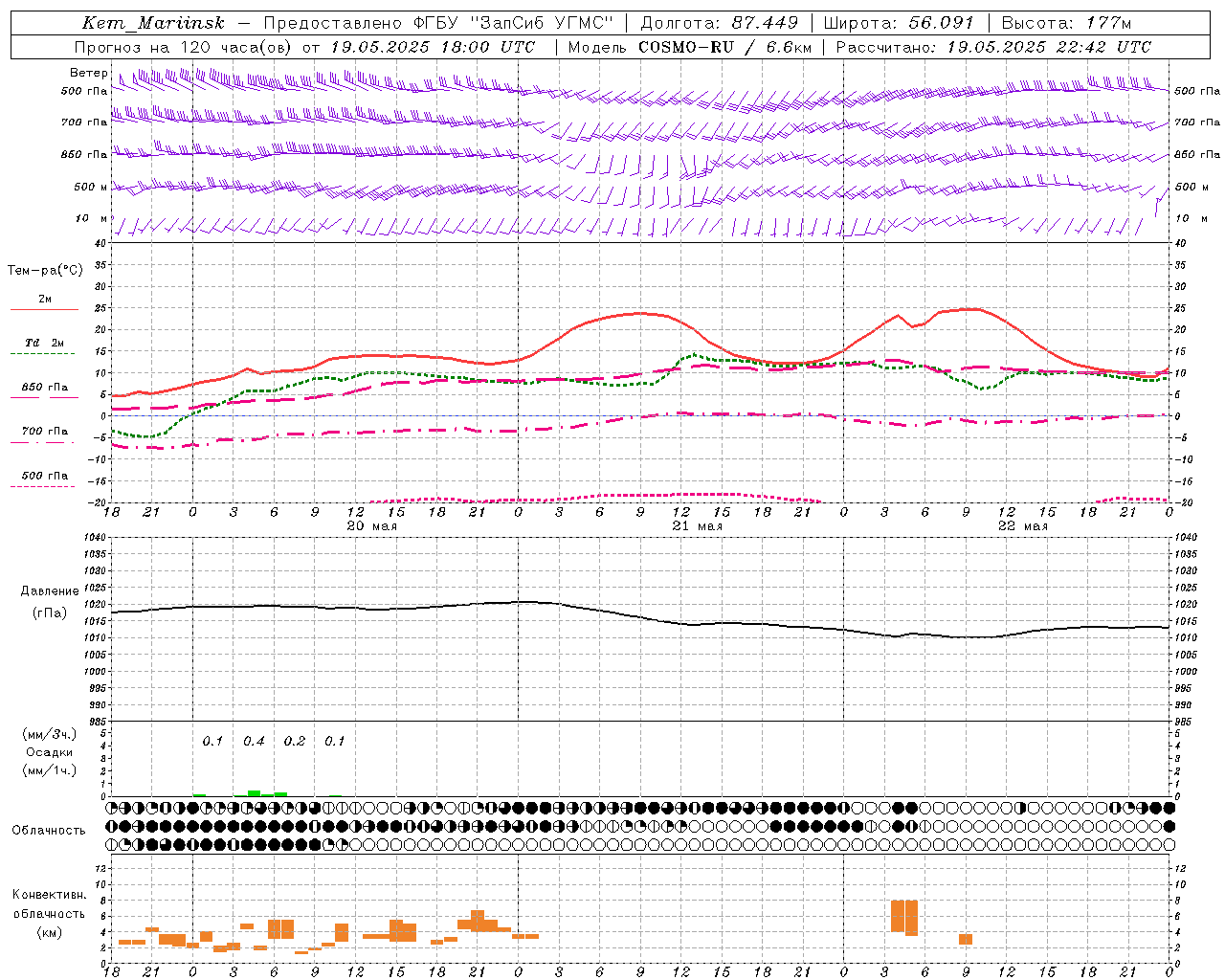Select the elevation text Высота: 177м

[x=1066, y=23]
